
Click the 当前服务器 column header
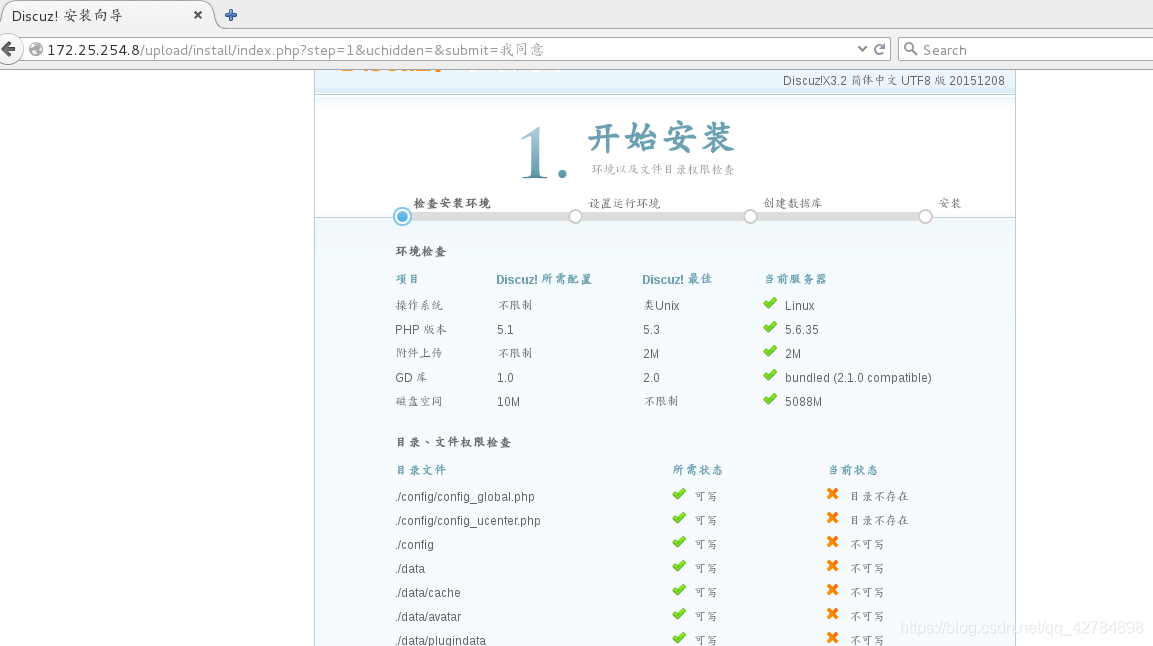click(x=795, y=279)
